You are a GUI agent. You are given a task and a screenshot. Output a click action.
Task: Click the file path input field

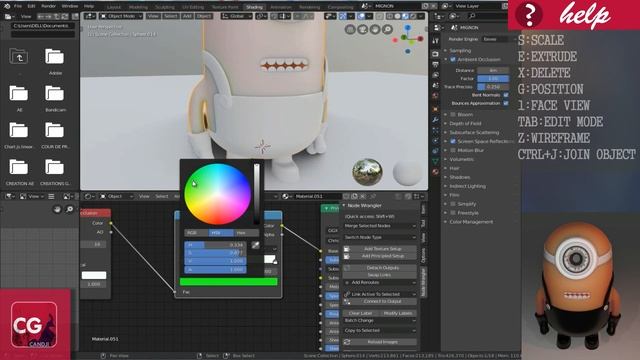pyautogui.click(x=43, y=25)
